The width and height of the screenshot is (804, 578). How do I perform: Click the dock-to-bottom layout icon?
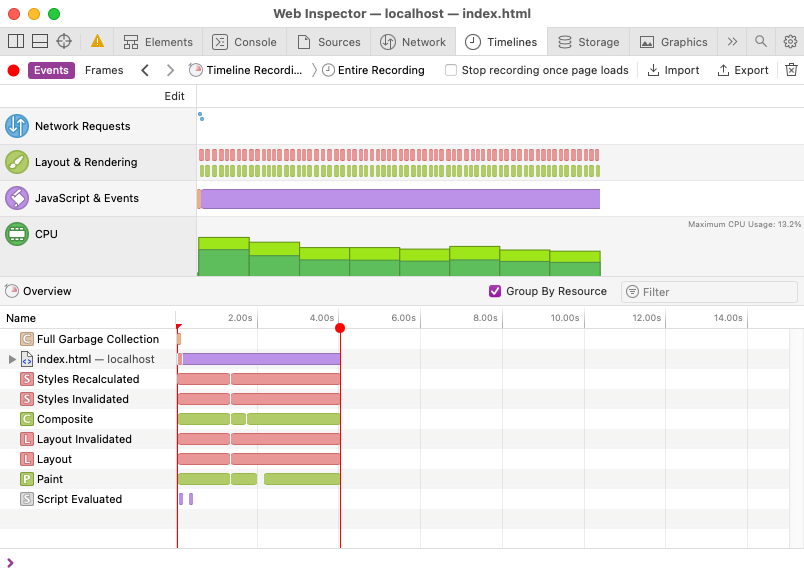click(x=38, y=42)
